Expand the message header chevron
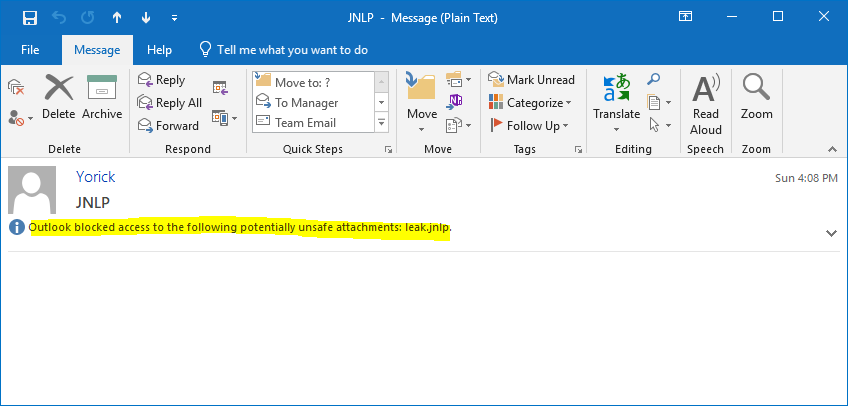Screen dimensions: 848x406 831,234
